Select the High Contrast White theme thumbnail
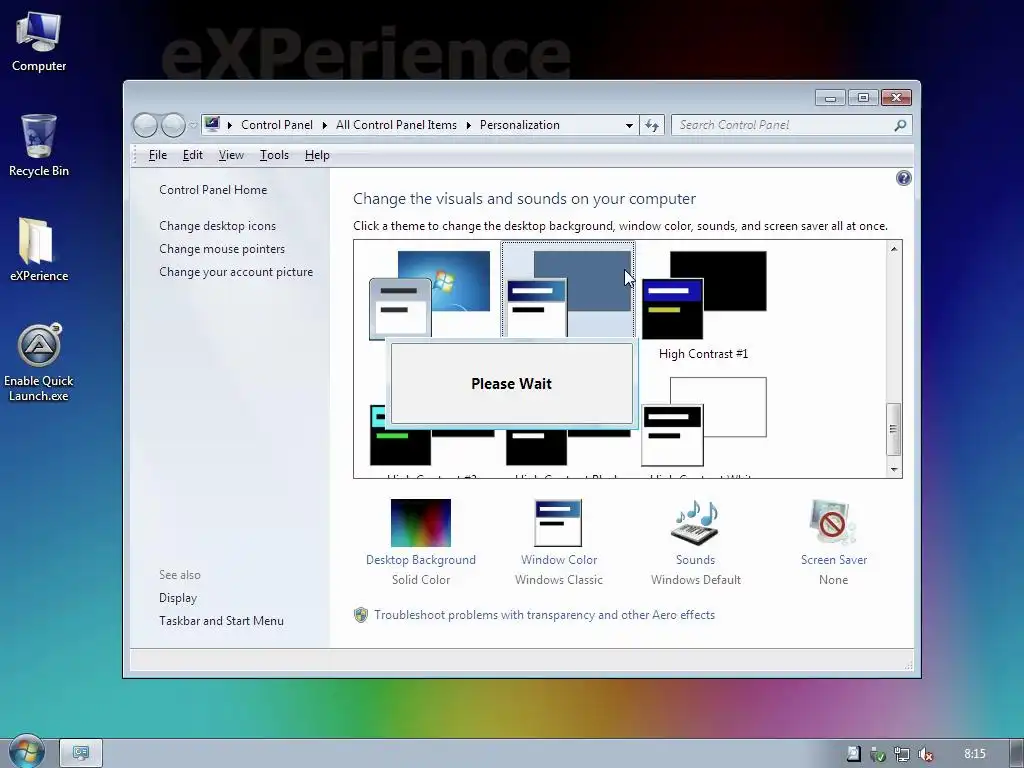Image resolution: width=1024 pixels, height=768 pixels. click(x=703, y=421)
